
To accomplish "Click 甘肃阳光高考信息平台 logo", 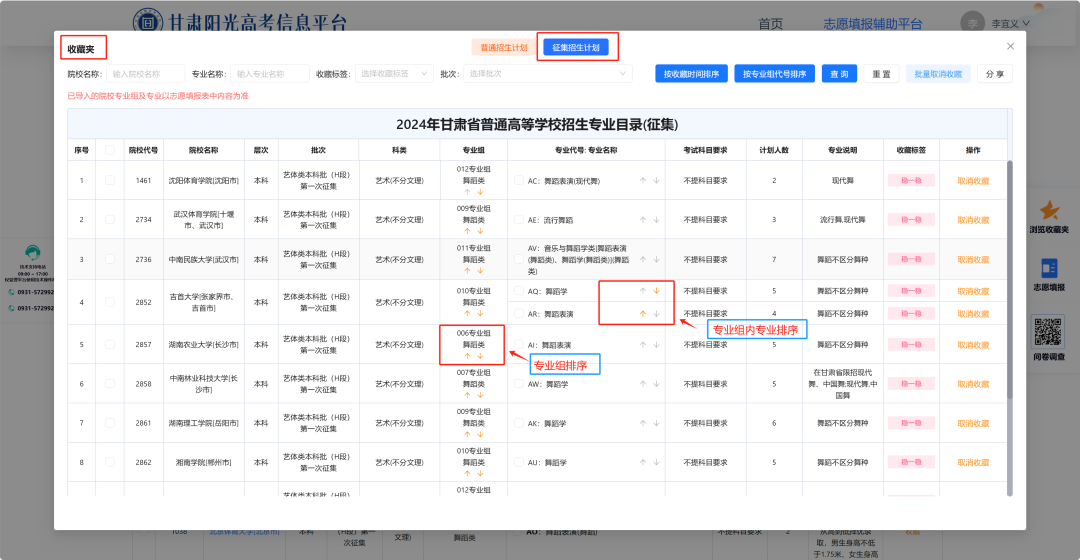I will tap(240, 21).
